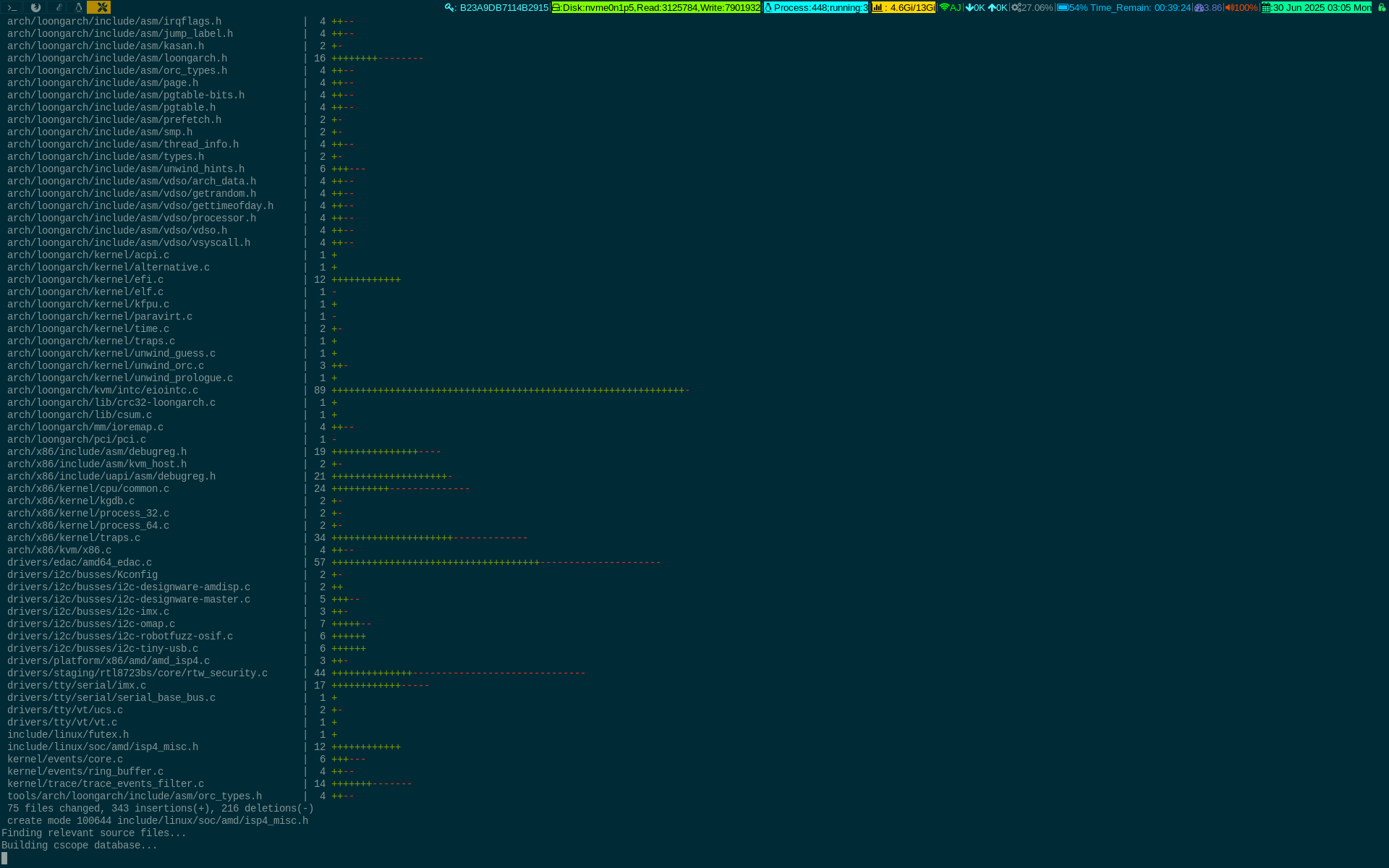This screenshot has height=868, width=1389.
Task: Click 'Building cscope database...' line
Action: pos(80,846)
